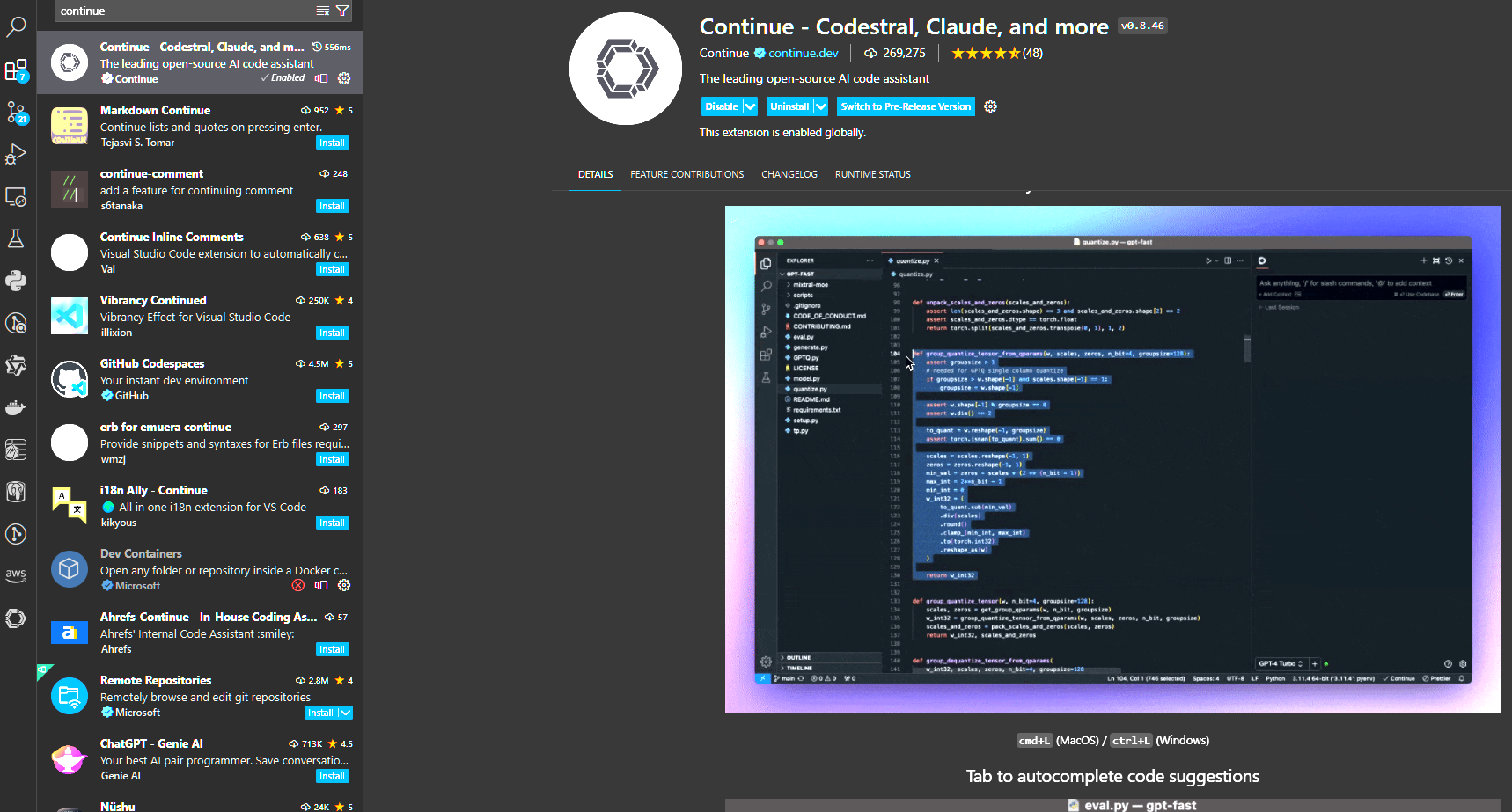Click sync-ignored icon on Continue list entry
The width and height of the screenshot is (1512, 812).
(x=321, y=78)
